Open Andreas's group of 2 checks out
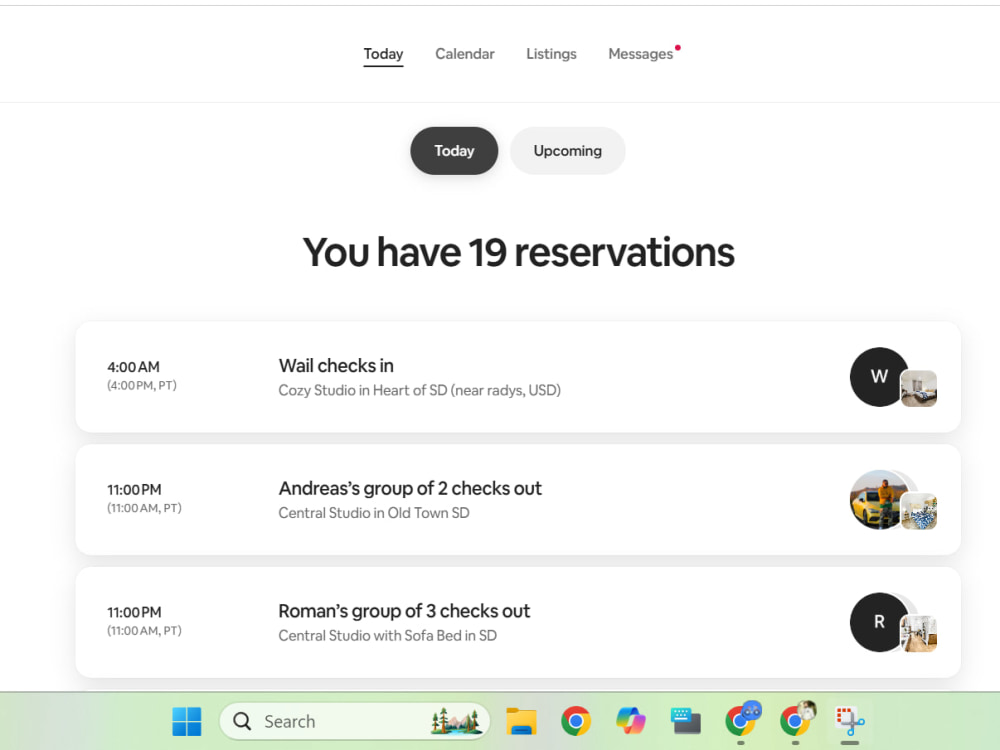The width and height of the screenshot is (1000, 750). click(x=518, y=499)
